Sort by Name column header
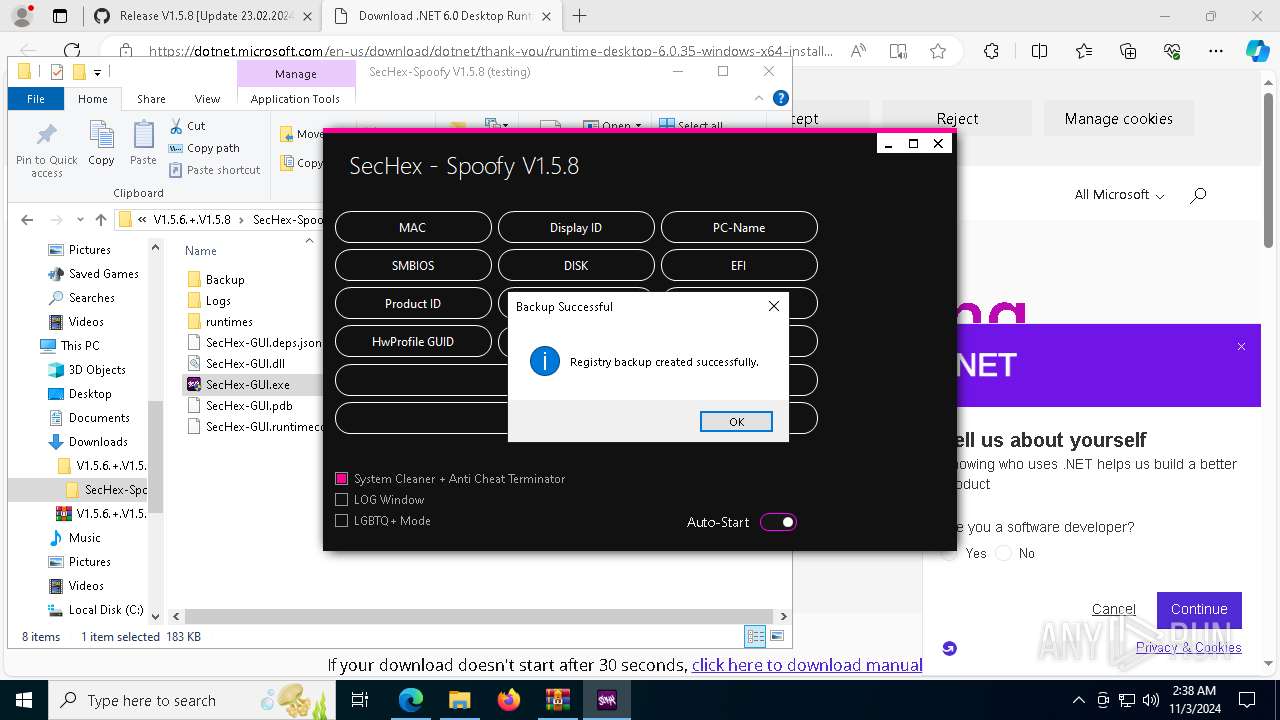This screenshot has width=1280, height=720. tap(201, 251)
